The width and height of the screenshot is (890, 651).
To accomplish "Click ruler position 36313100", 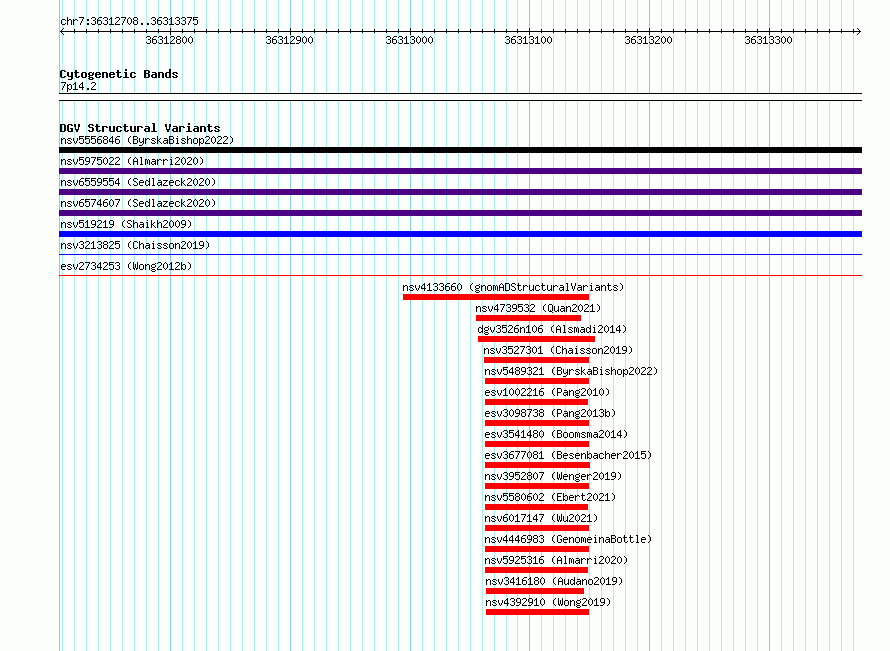I will [x=528, y=40].
